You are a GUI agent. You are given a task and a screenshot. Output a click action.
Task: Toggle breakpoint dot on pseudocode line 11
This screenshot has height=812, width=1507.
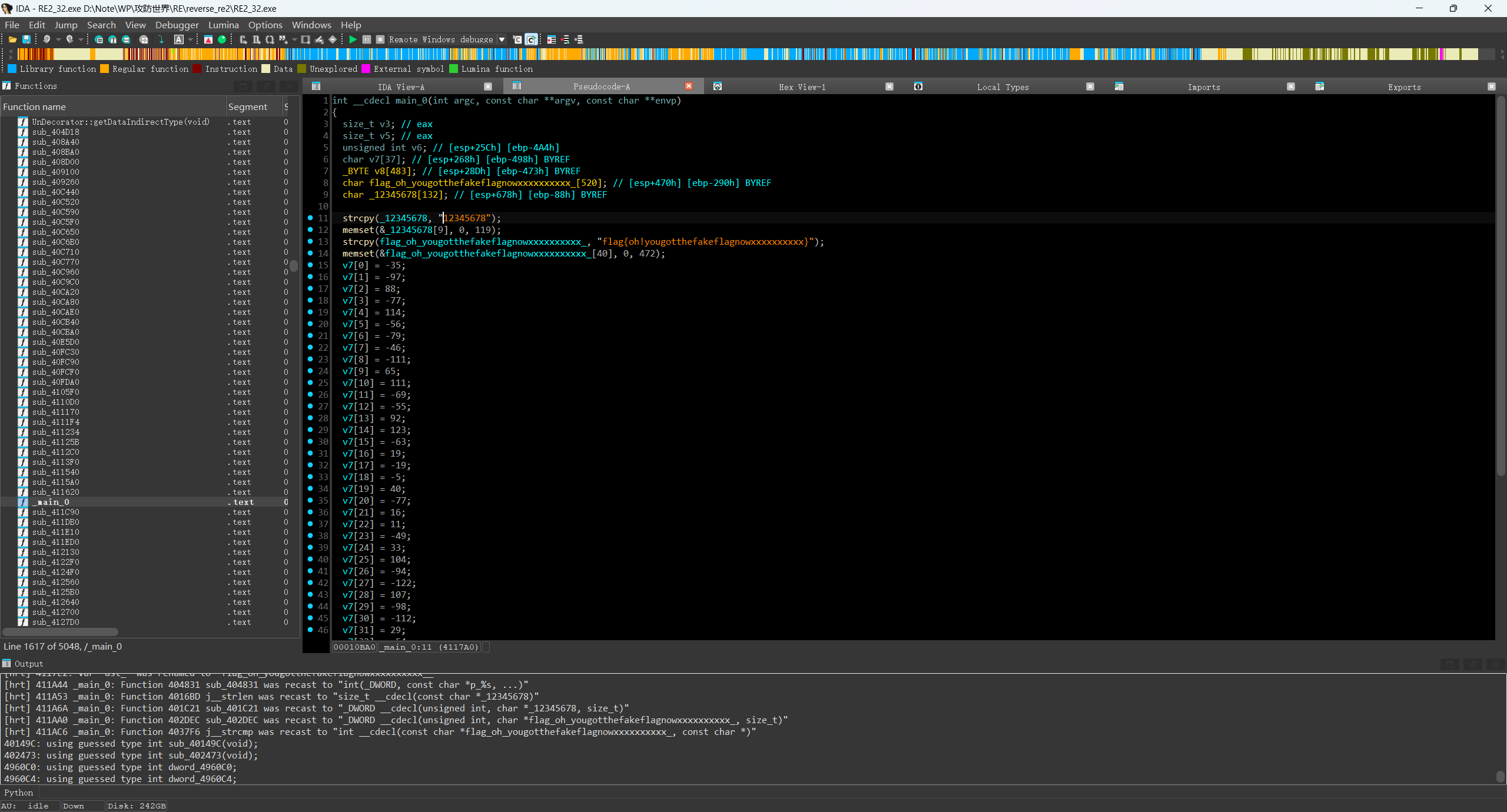[310, 218]
